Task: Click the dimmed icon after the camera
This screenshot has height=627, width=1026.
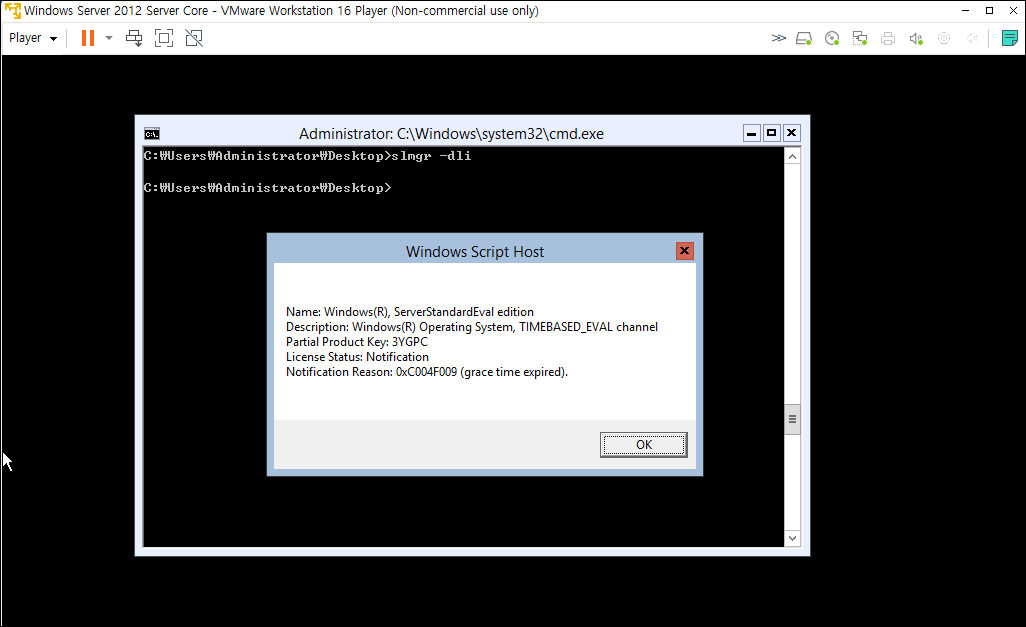Action: tap(972, 39)
